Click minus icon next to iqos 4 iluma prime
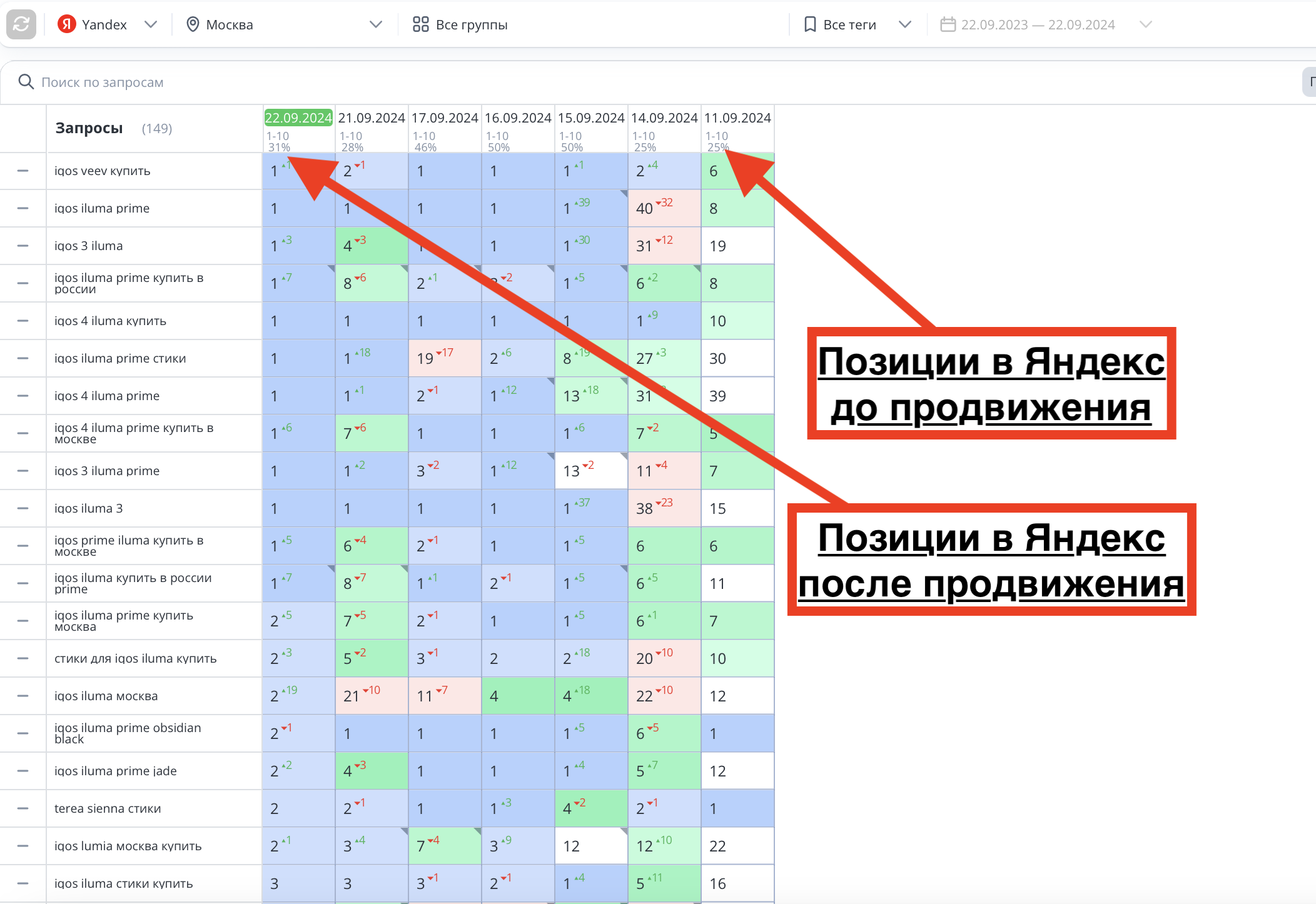This screenshot has width=1316, height=904. pos(23,396)
